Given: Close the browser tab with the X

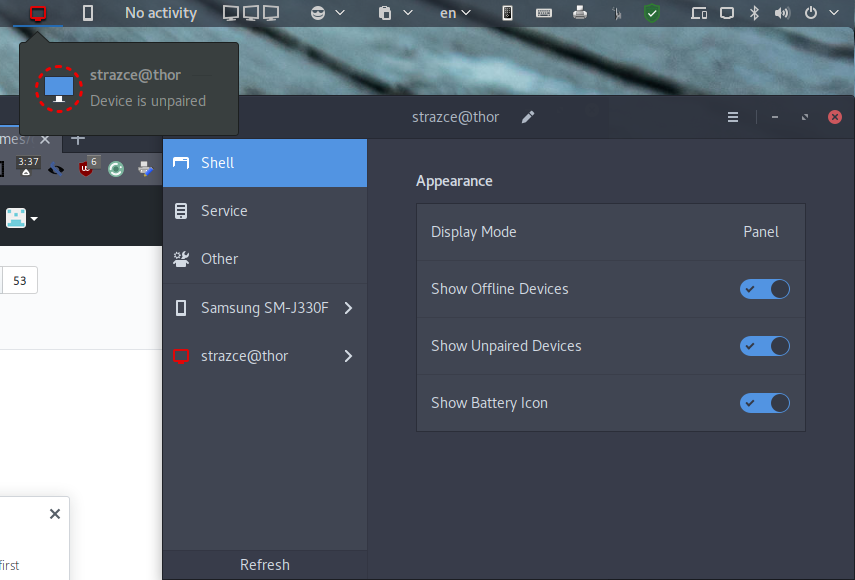Looking at the screenshot, I should pos(45,140).
